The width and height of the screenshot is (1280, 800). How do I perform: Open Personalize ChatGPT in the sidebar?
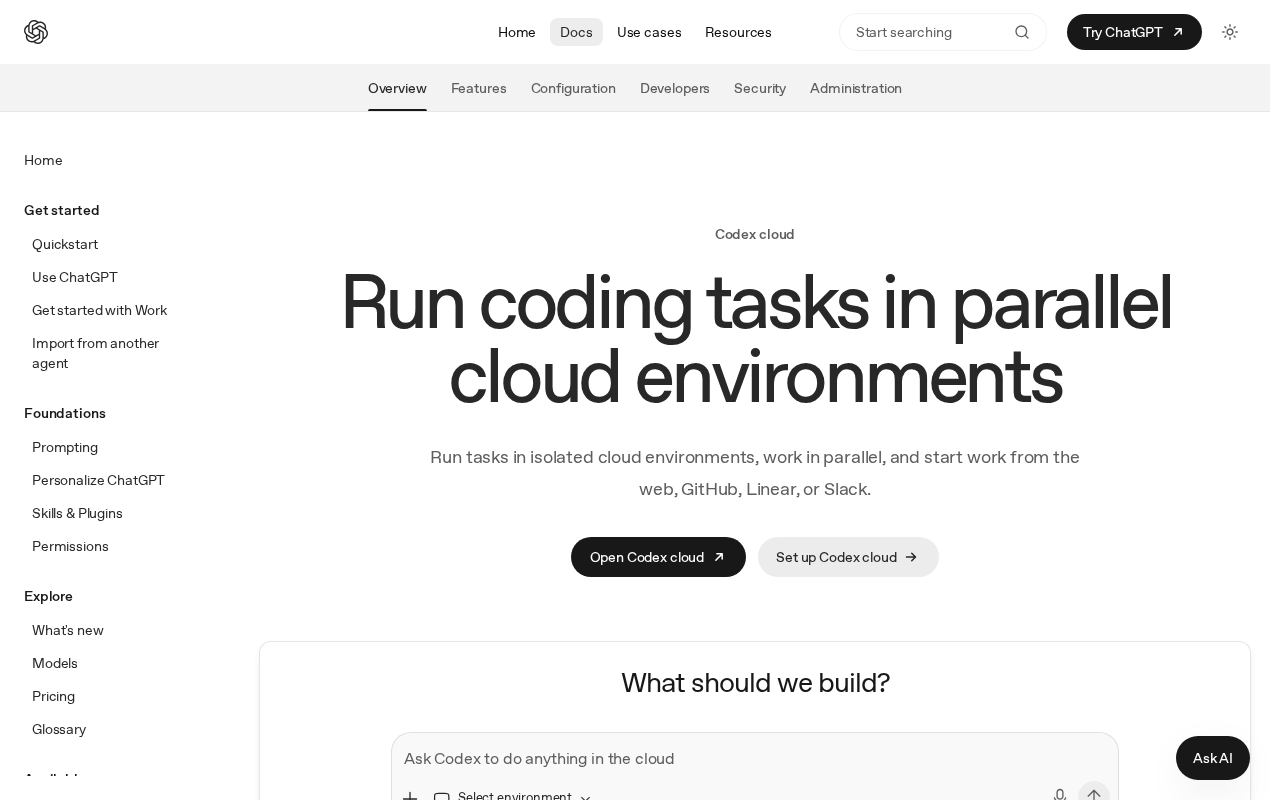coord(98,480)
